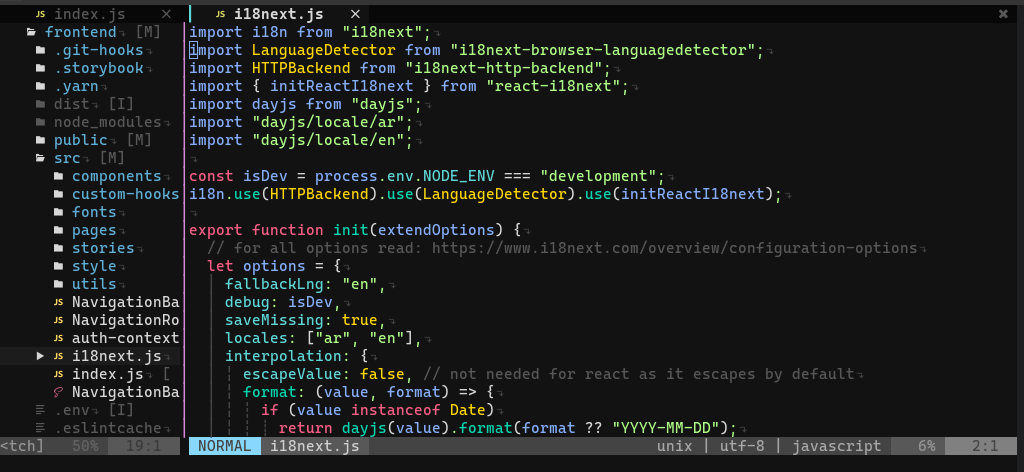Click the instanceof keyword

point(396,410)
